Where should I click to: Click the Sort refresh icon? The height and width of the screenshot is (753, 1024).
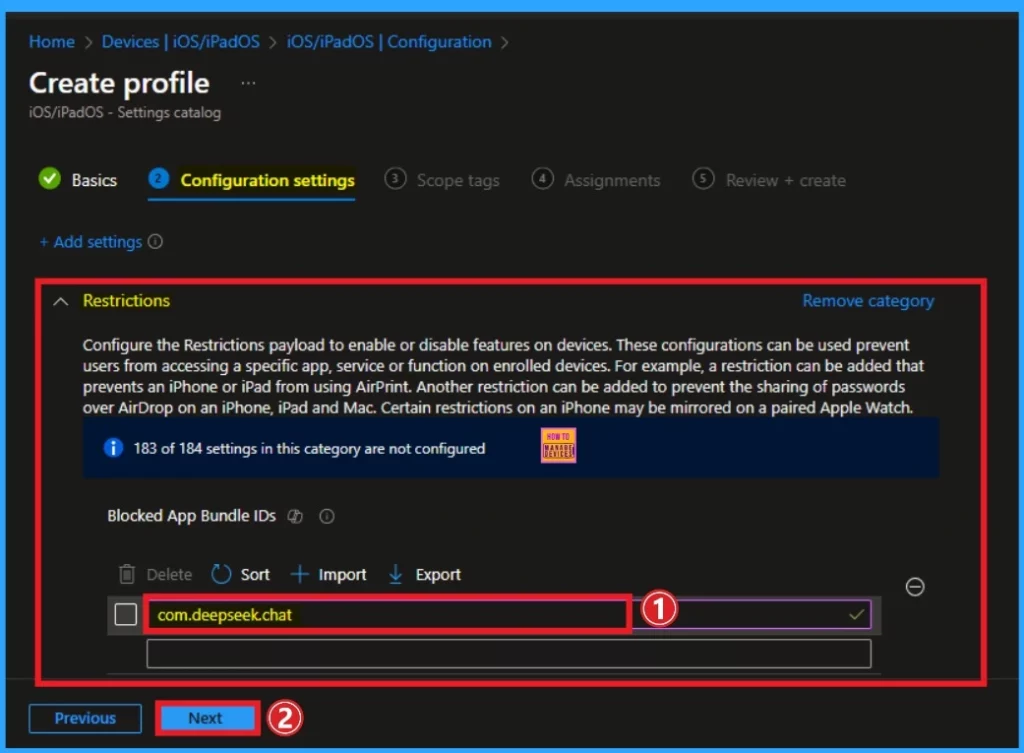[x=221, y=574]
